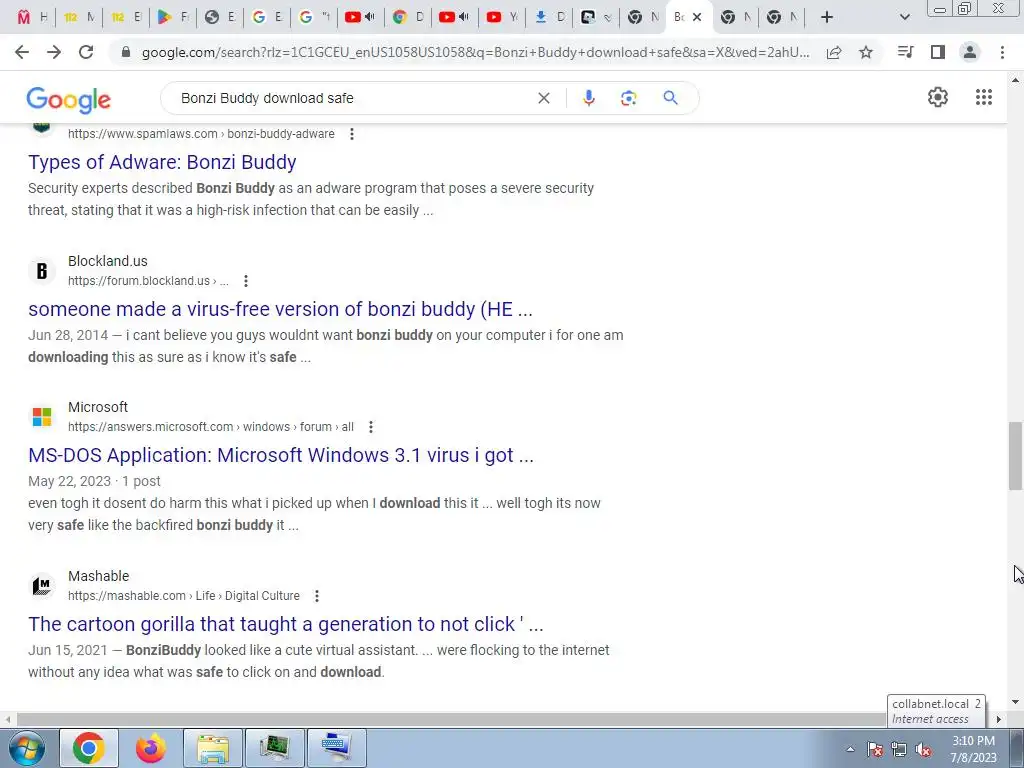This screenshot has height=768, width=1024.
Task: Open Chrome side panel icon
Action: [938, 52]
